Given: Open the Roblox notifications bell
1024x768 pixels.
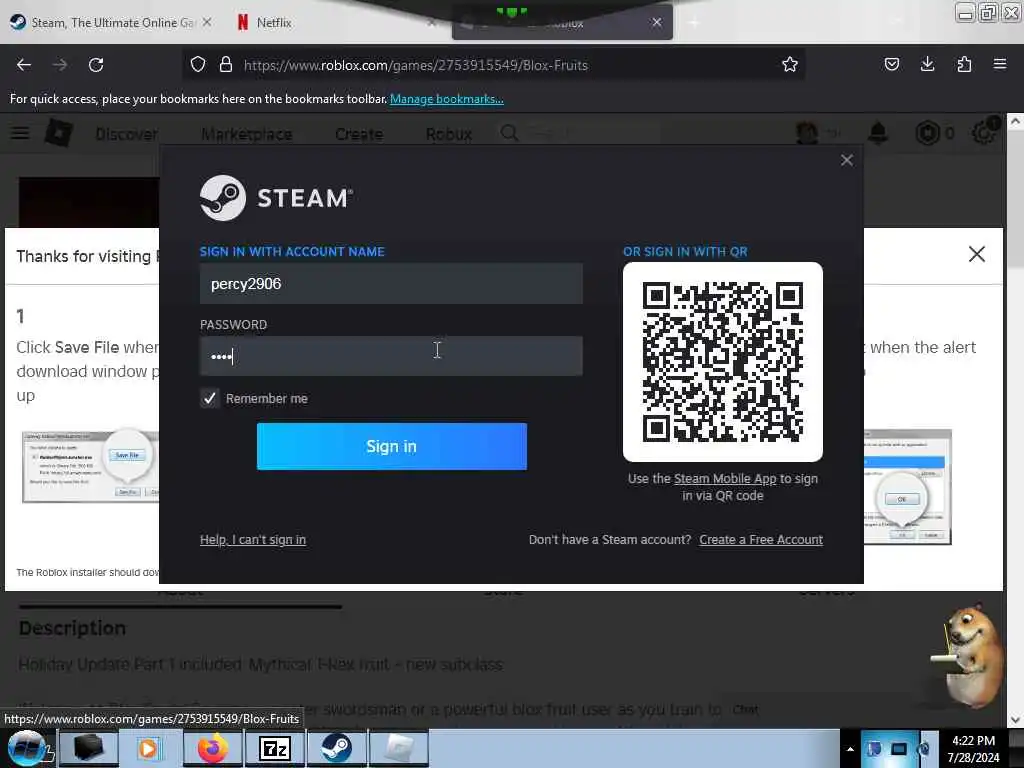Looking at the screenshot, I should [x=878, y=133].
